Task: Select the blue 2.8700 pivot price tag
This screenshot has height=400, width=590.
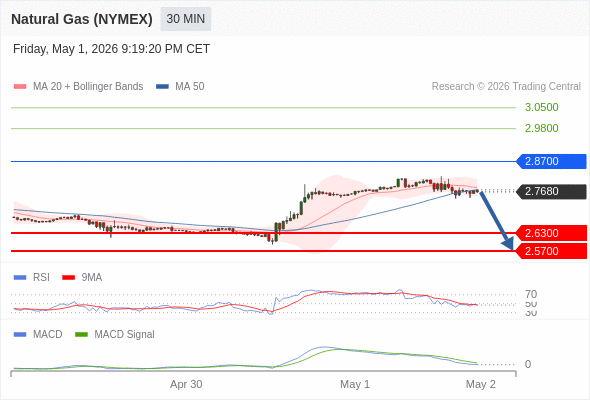Action: click(x=551, y=161)
